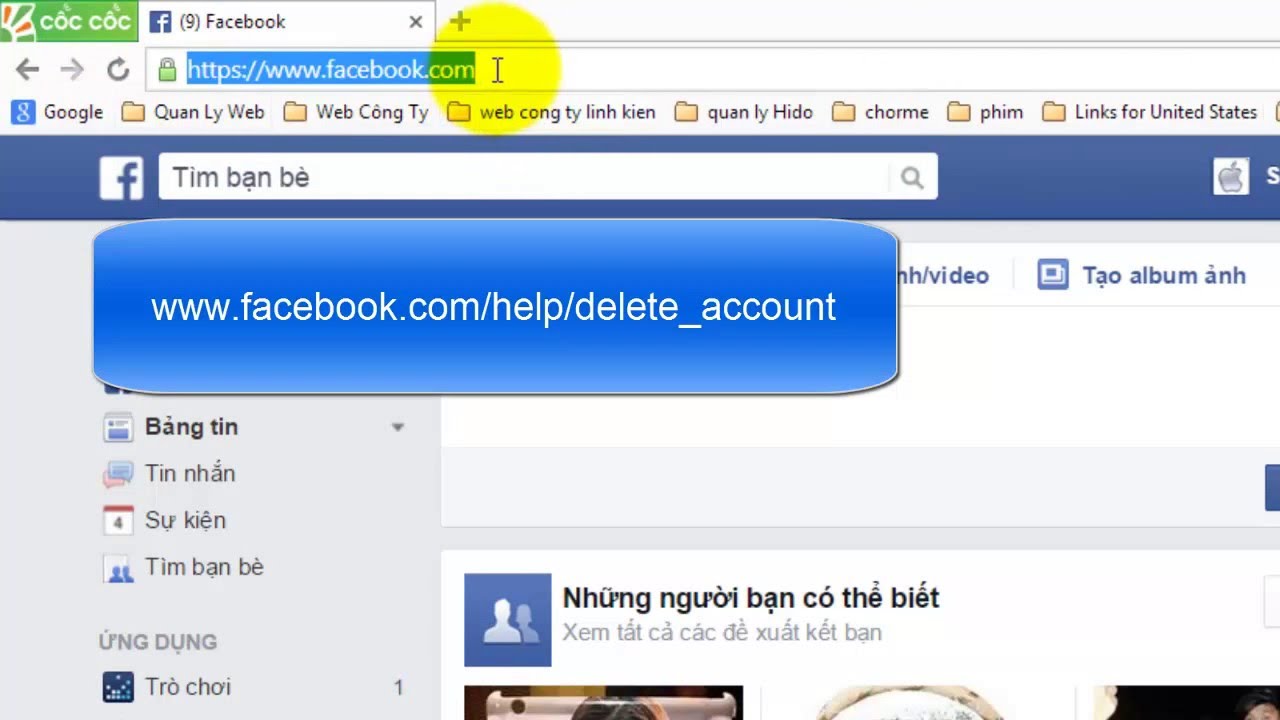
Task: Open the phim bookmark folder
Action: [x=985, y=112]
